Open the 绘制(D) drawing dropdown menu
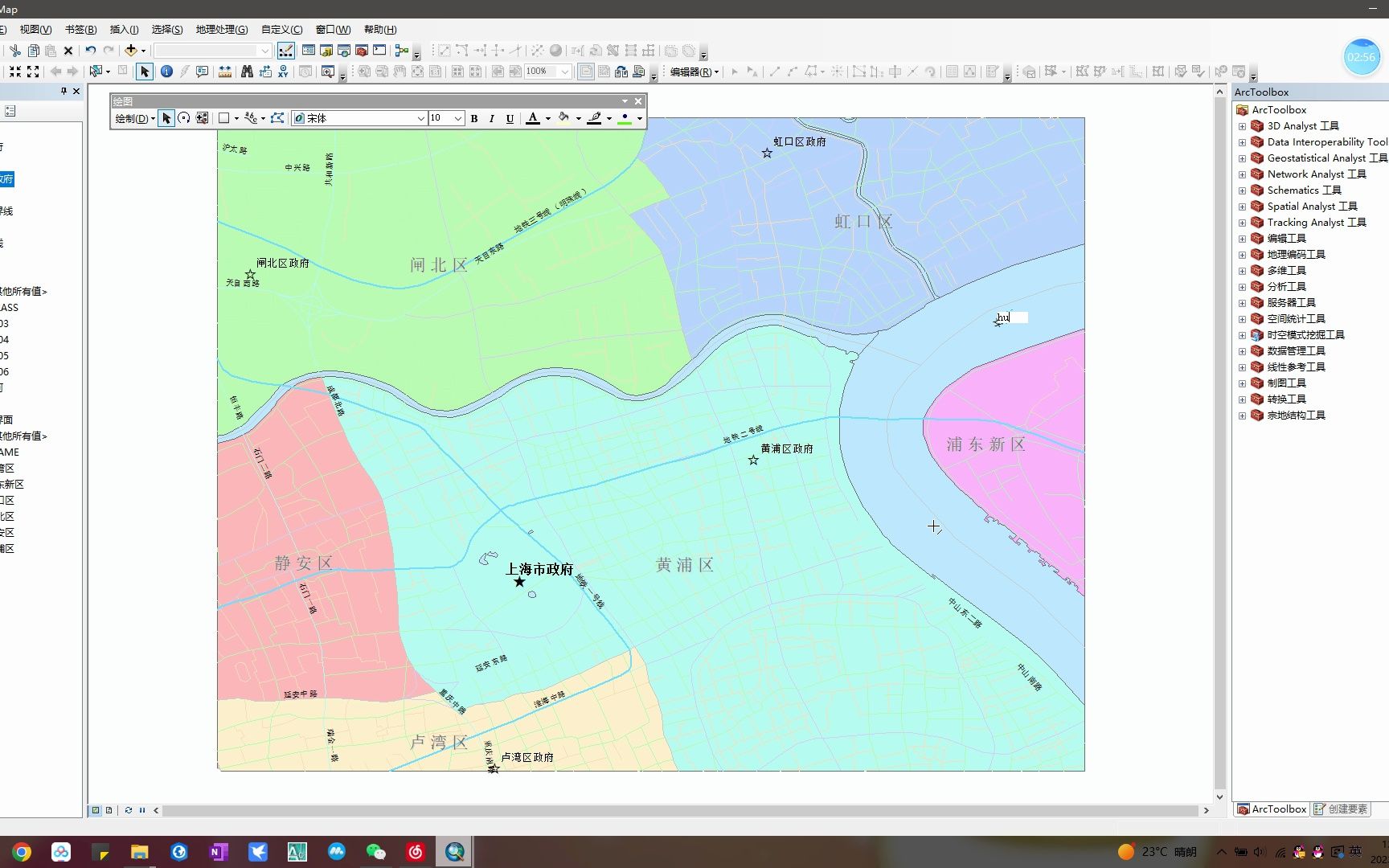 click(x=135, y=118)
